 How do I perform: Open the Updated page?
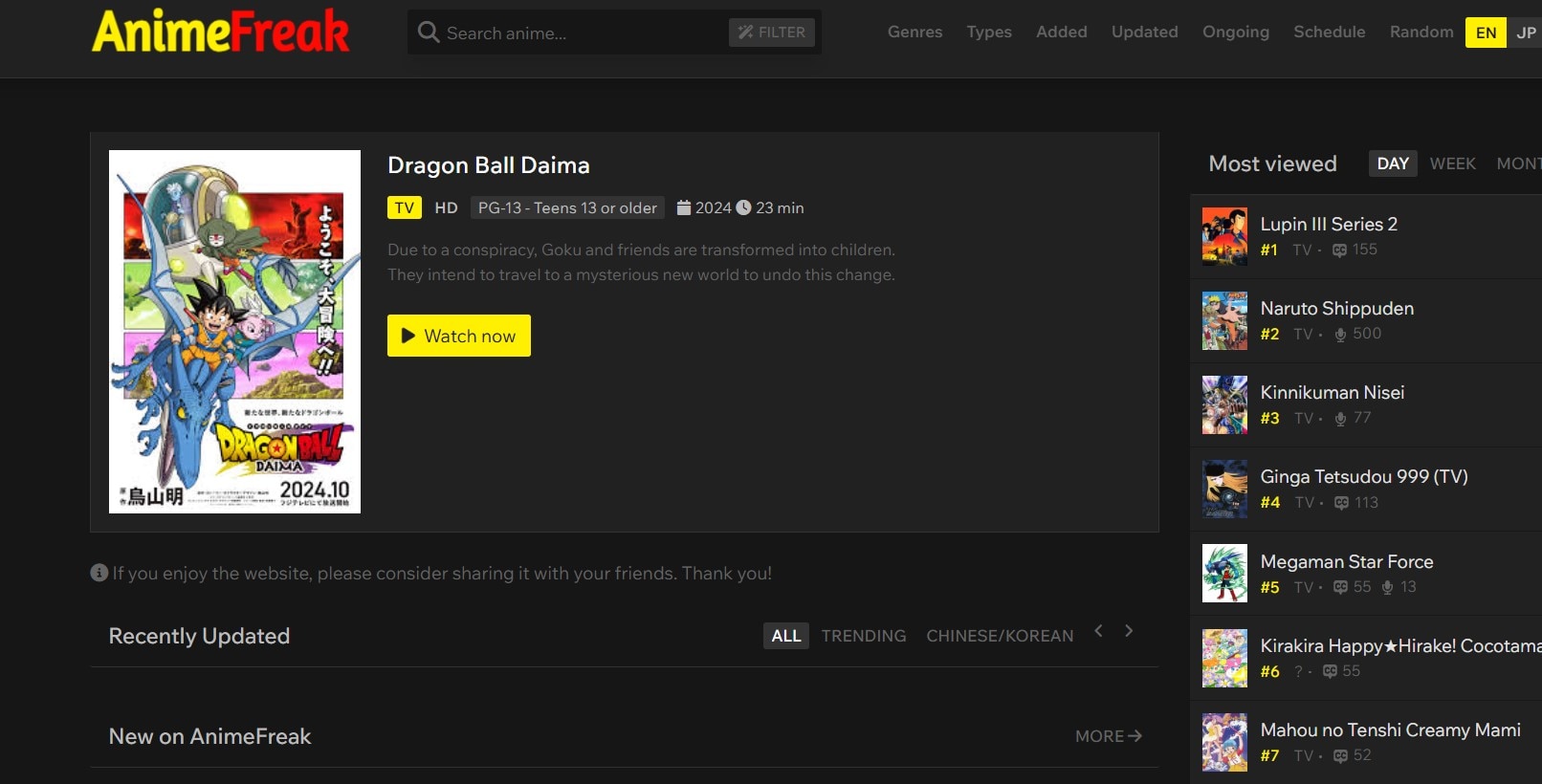pos(1145,32)
